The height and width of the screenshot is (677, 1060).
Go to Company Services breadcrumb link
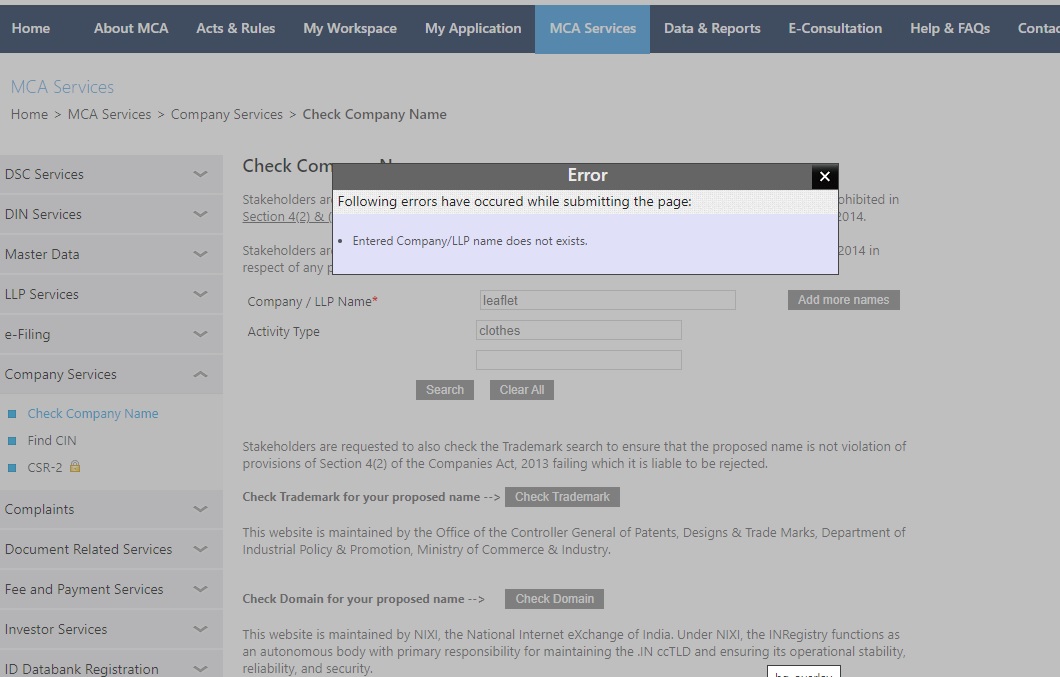tap(226, 114)
